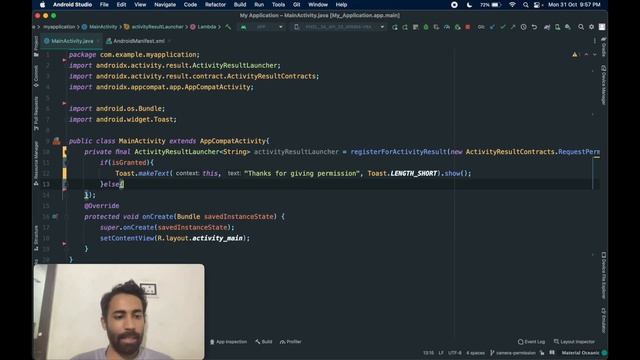The width and height of the screenshot is (640, 360).
Task: Select the MainActivity.java tab
Action: [x=72, y=41]
